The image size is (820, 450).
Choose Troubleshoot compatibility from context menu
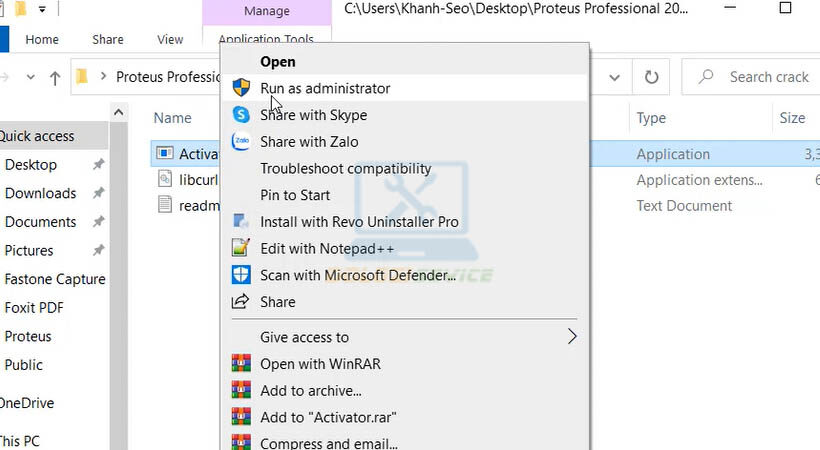point(345,169)
